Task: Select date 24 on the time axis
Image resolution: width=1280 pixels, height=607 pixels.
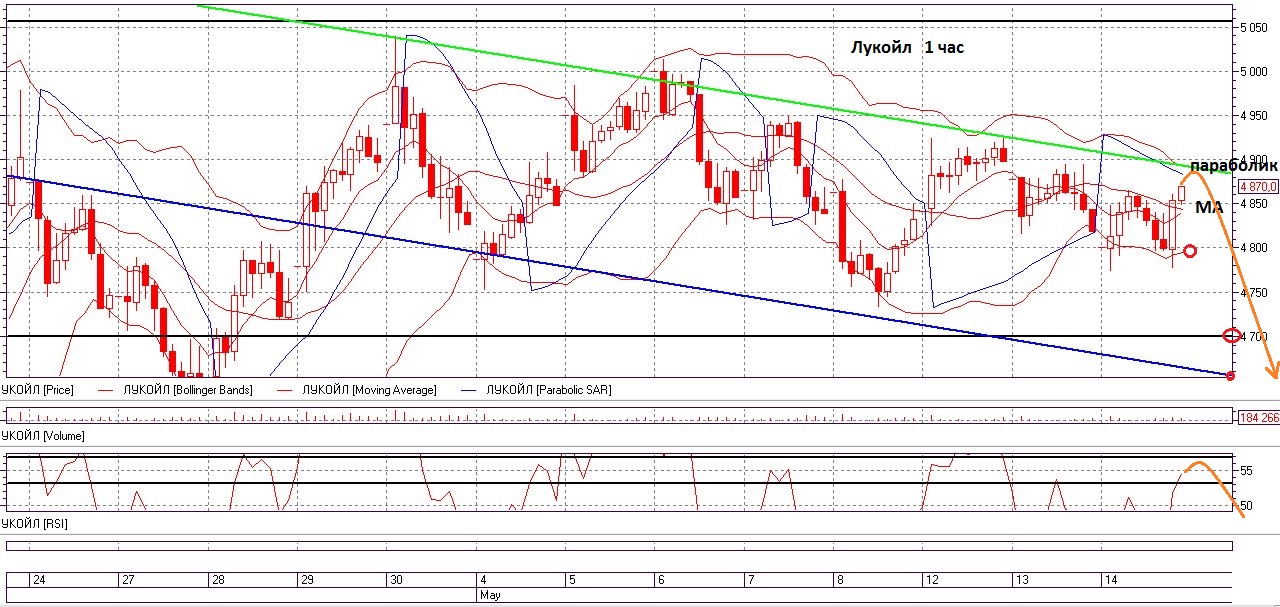Action: click(x=39, y=580)
